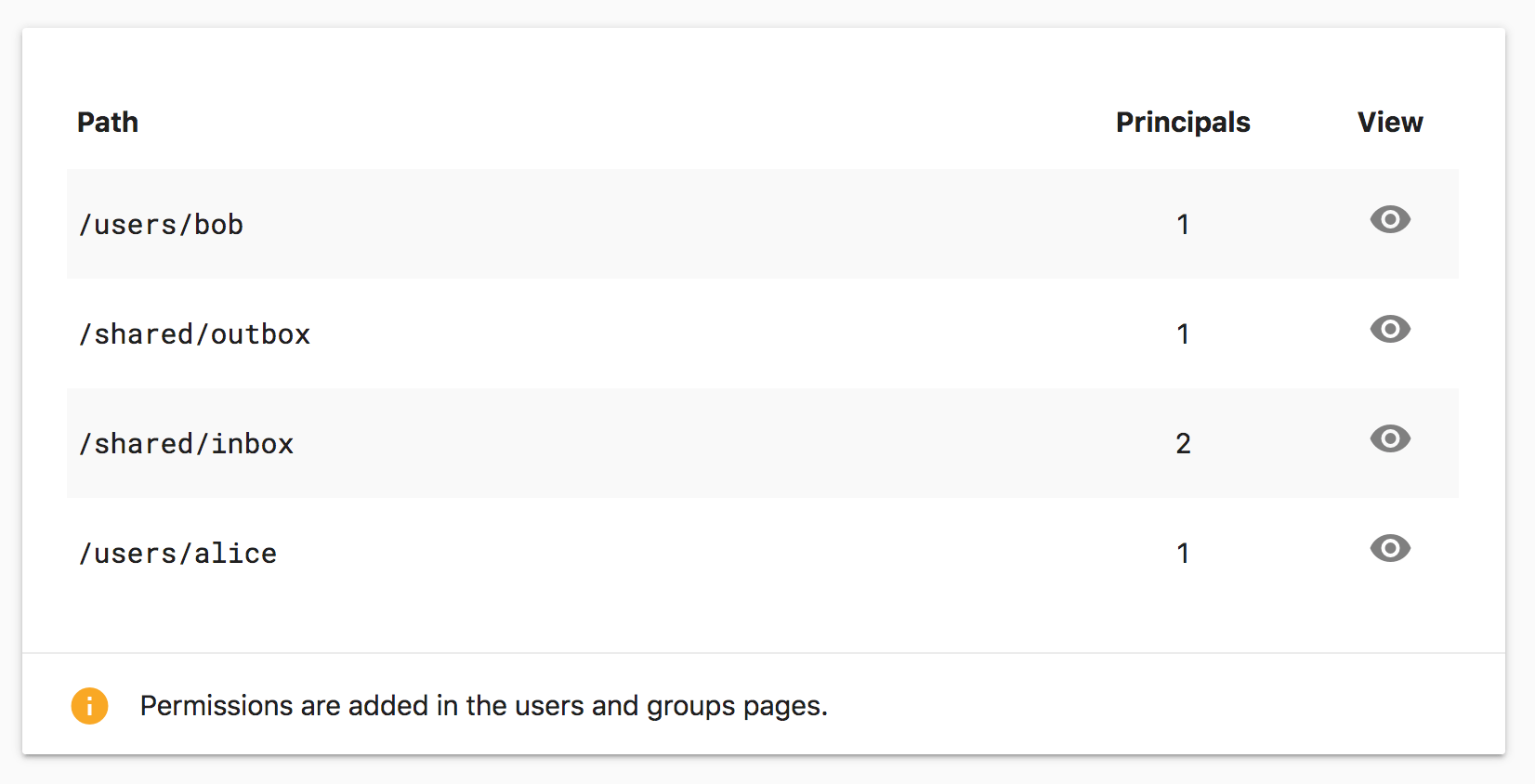
Task: Click the principals count for /shared/outbox
Action: pos(1183,334)
